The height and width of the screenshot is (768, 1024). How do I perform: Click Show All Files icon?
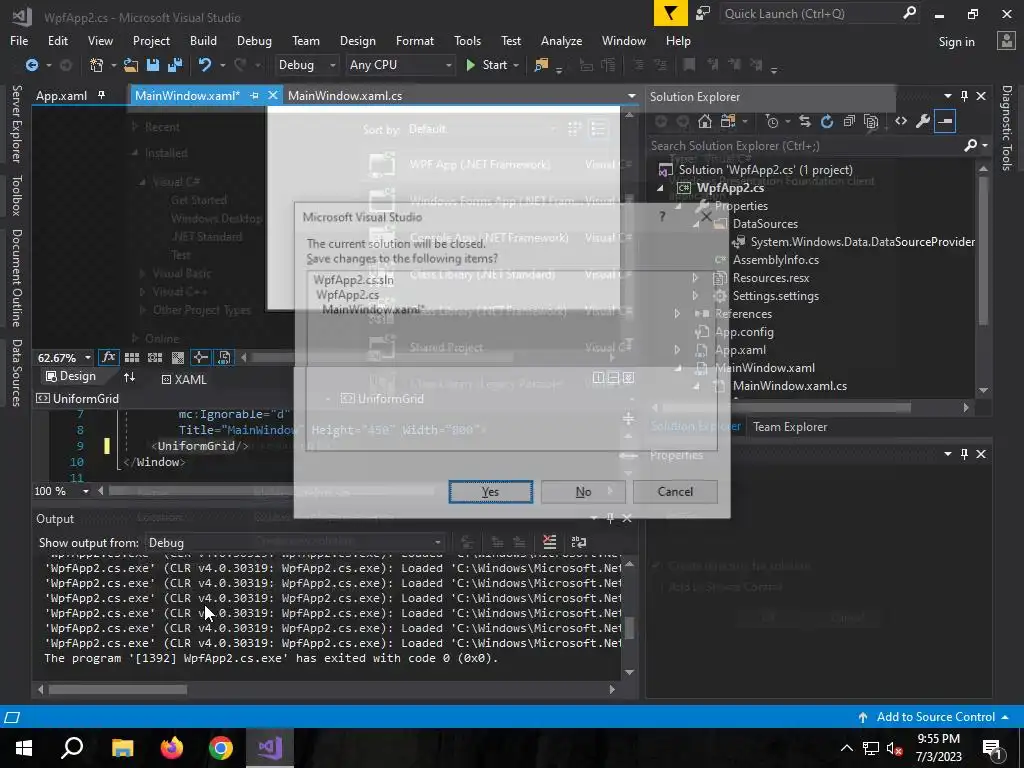[871, 121]
